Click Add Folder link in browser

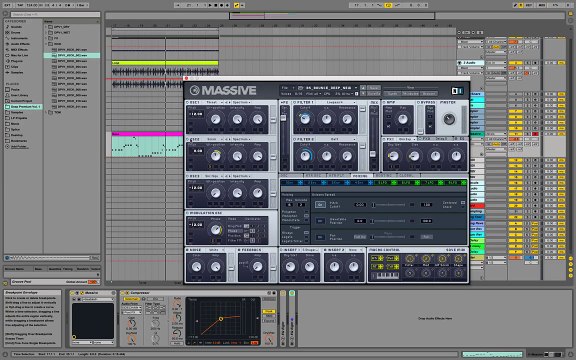coord(19,147)
